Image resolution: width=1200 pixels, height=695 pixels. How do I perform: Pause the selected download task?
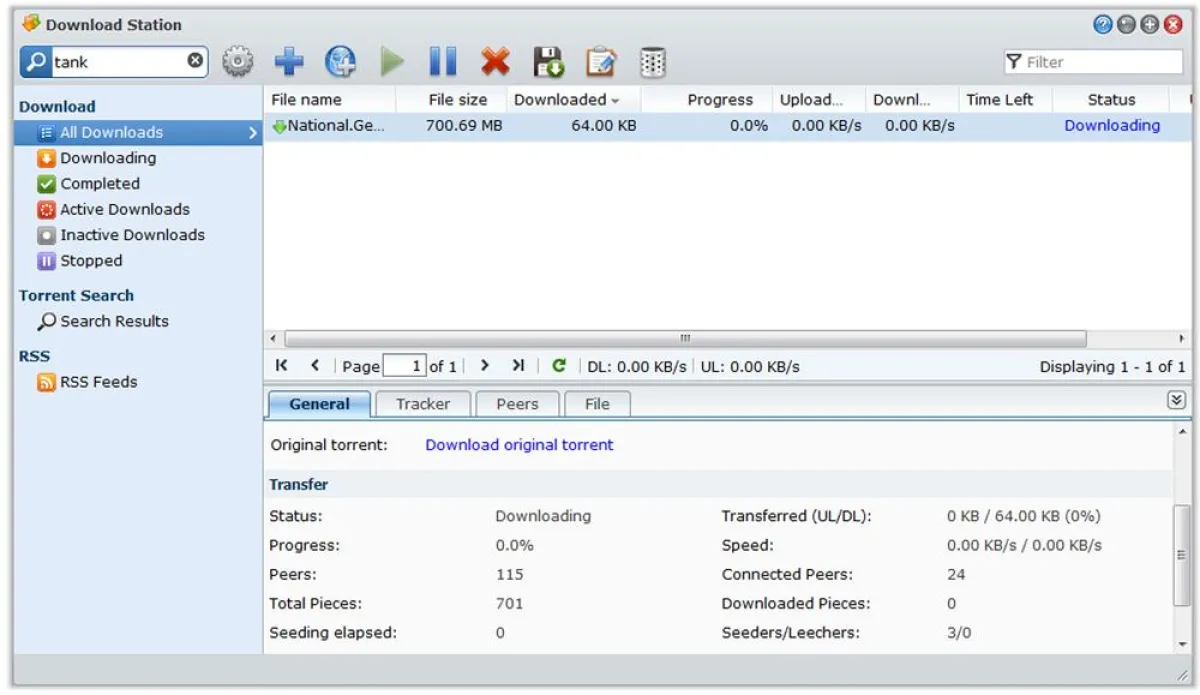[443, 62]
